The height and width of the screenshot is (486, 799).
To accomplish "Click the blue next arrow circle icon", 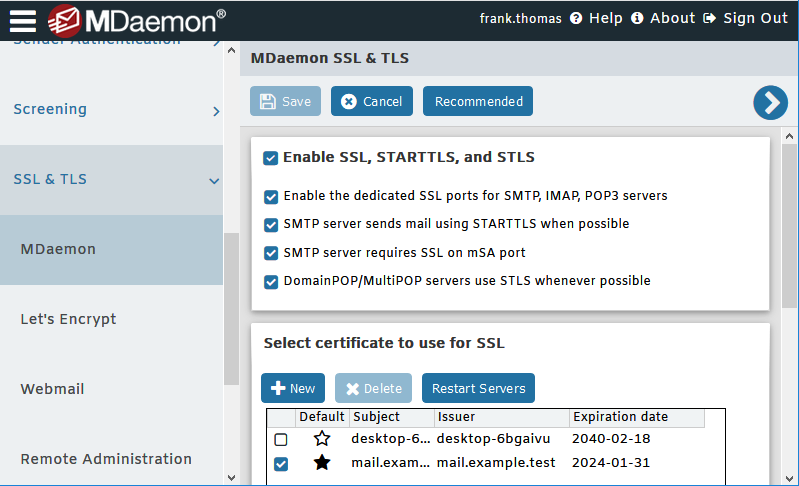I will (x=770, y=102).
